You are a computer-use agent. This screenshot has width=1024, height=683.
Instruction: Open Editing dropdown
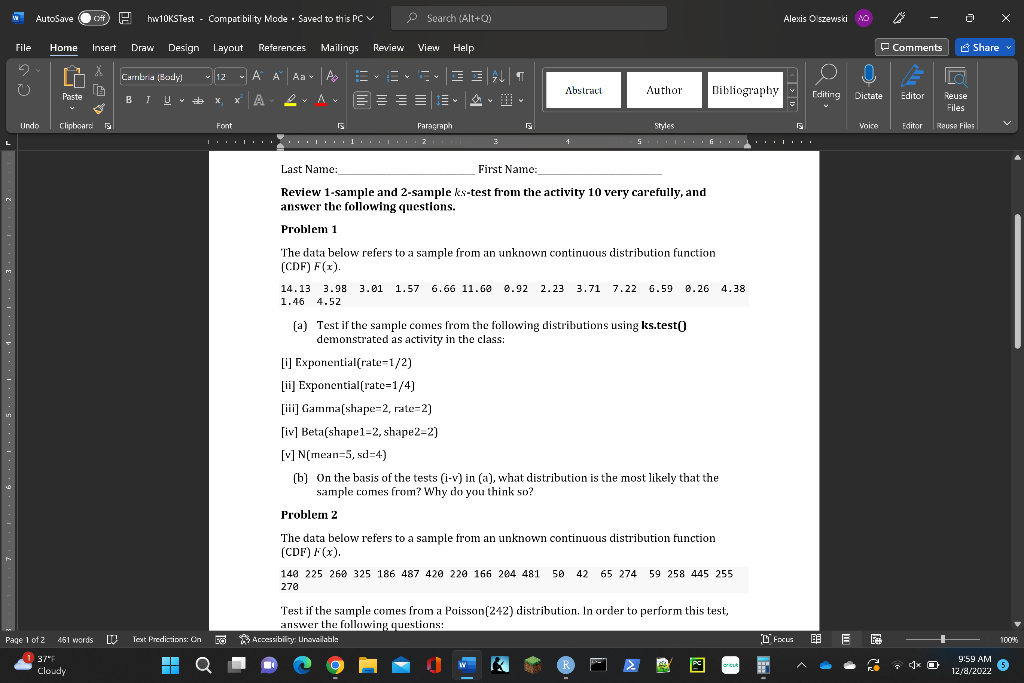[826, 87]
